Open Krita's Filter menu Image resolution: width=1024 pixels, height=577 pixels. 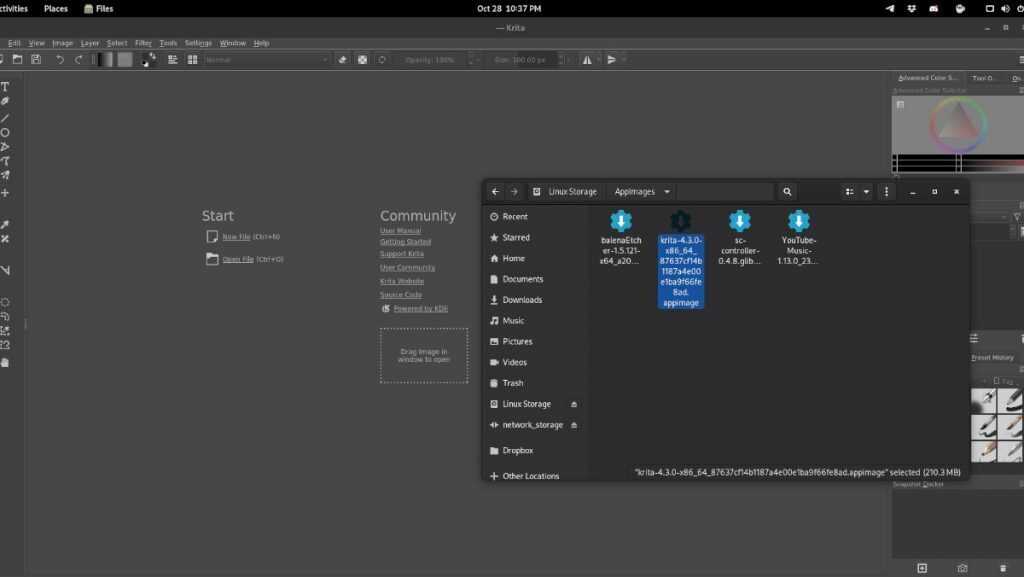tap(142, 42)
